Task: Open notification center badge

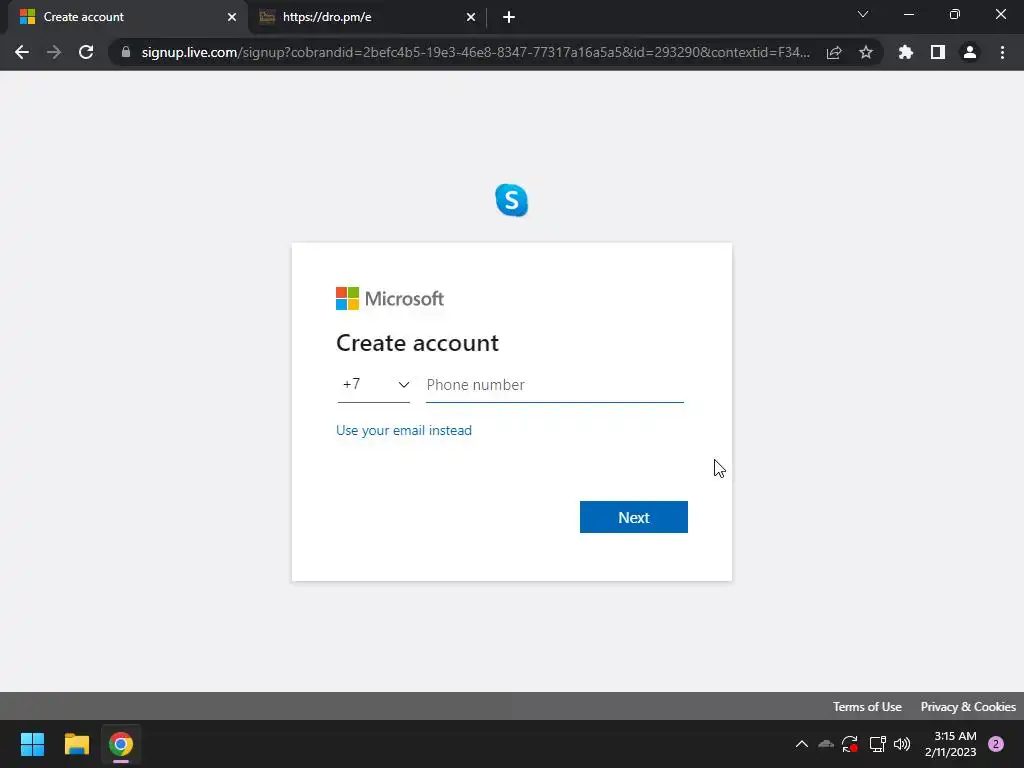Action: (x=996, y=744)
